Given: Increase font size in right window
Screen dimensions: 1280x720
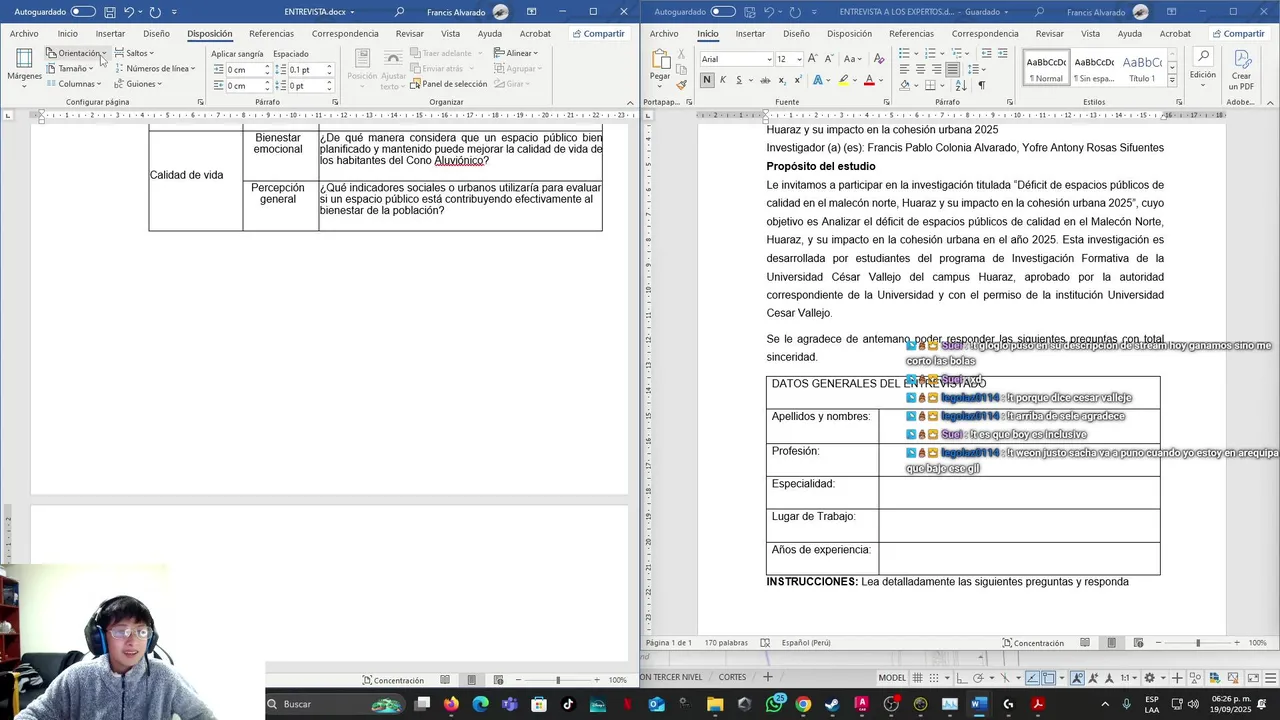Looking at the screenshot, I should 812,59.
